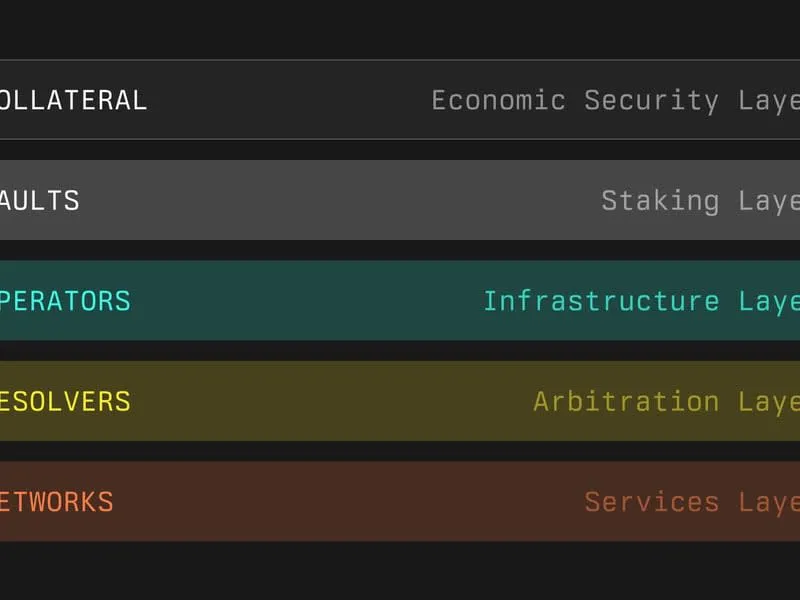
Task: Click the orange NETWORKS label
Action: point(57,501)
